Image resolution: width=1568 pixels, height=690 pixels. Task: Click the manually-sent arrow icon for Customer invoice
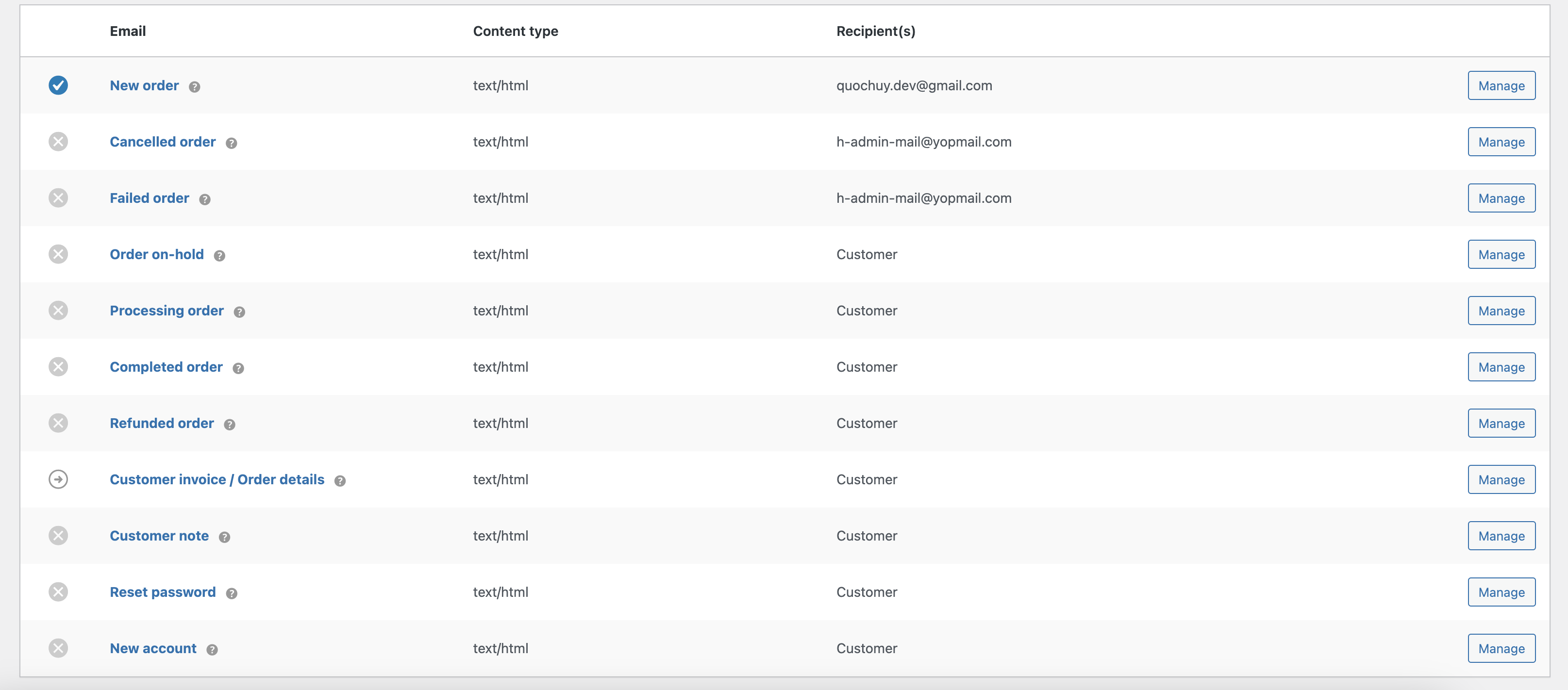coord(58,479)
